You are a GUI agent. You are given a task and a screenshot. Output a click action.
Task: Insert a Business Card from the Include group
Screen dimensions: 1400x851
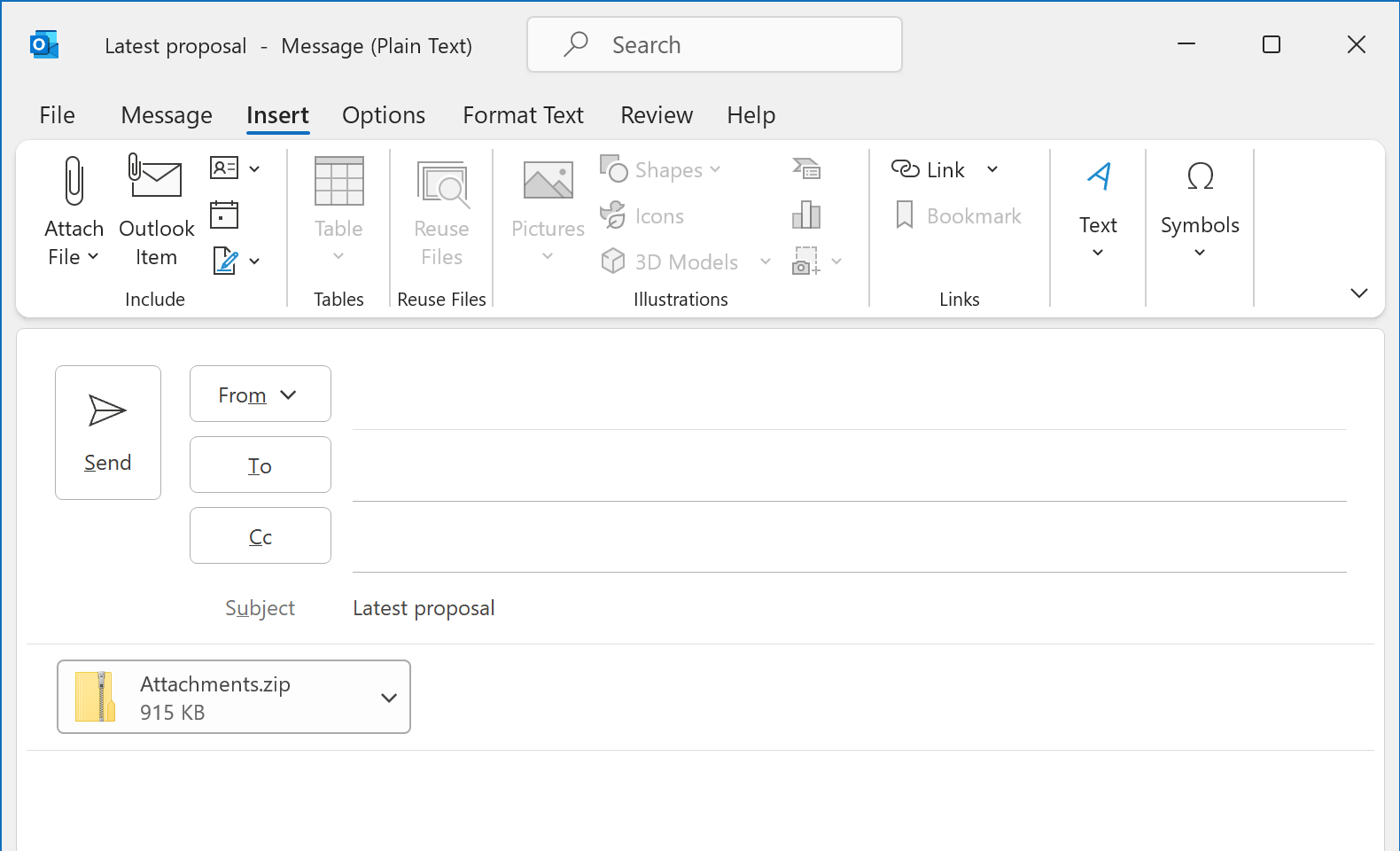(x=224, y=168)
